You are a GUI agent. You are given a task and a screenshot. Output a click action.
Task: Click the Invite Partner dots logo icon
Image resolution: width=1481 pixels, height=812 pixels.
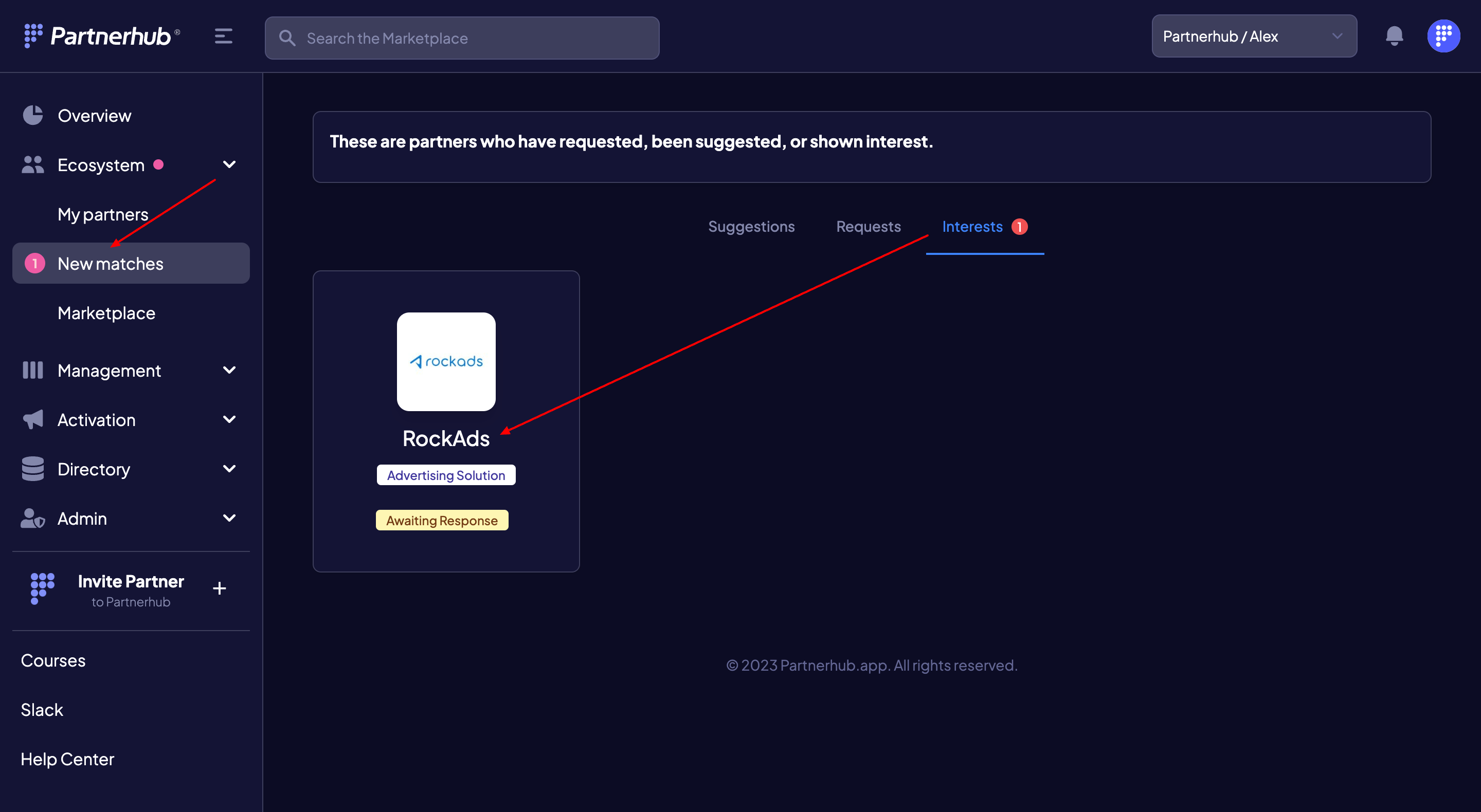click(x=42, y=588)
